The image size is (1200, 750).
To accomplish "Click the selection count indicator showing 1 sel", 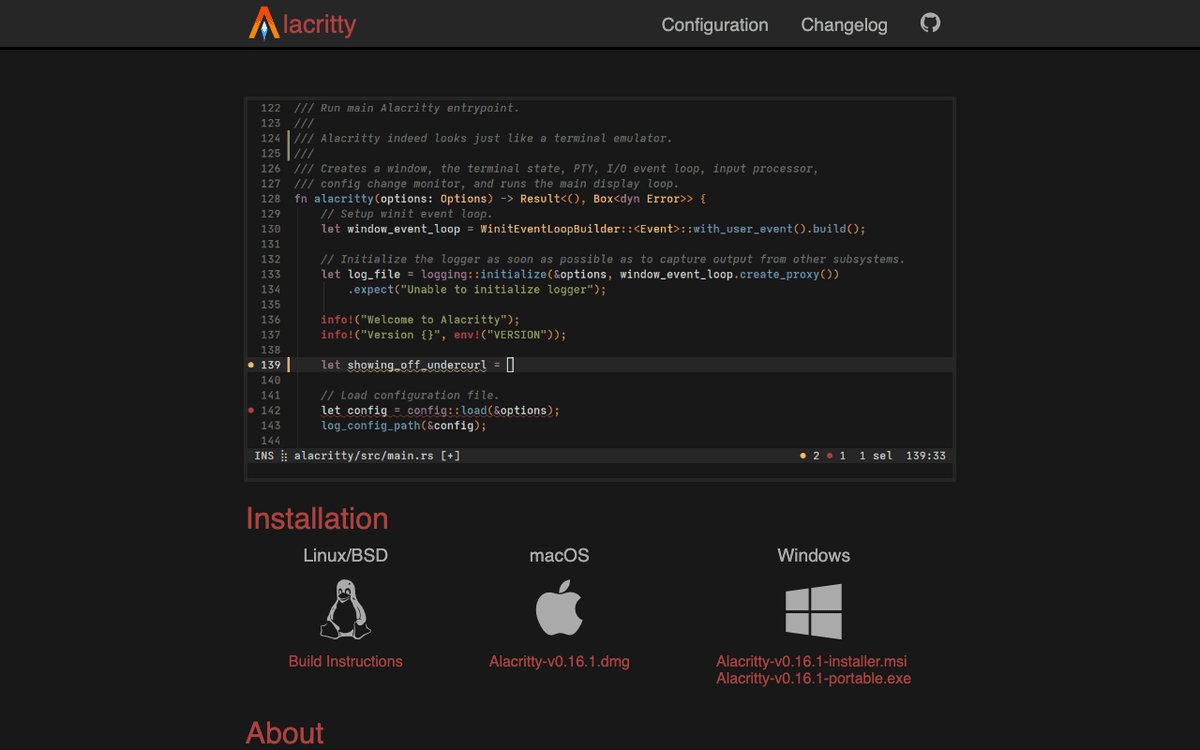I will pyautogui.click(x=874, y=455).
